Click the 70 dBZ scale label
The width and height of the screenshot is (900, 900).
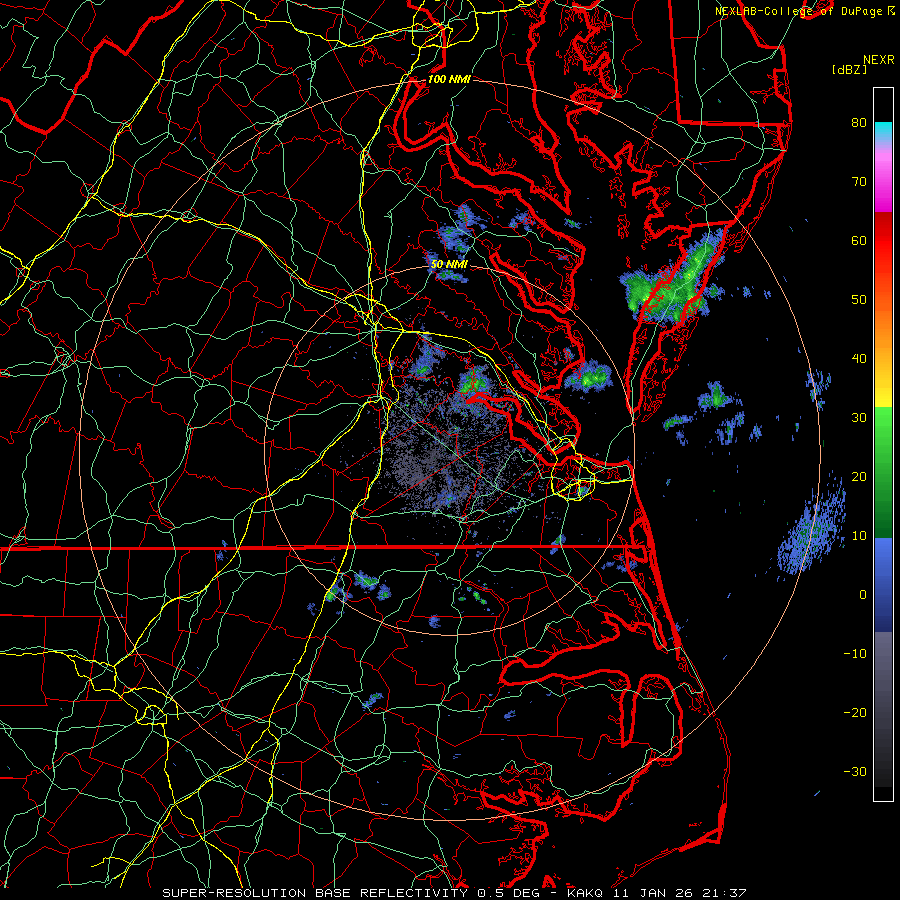pos(859,181)
